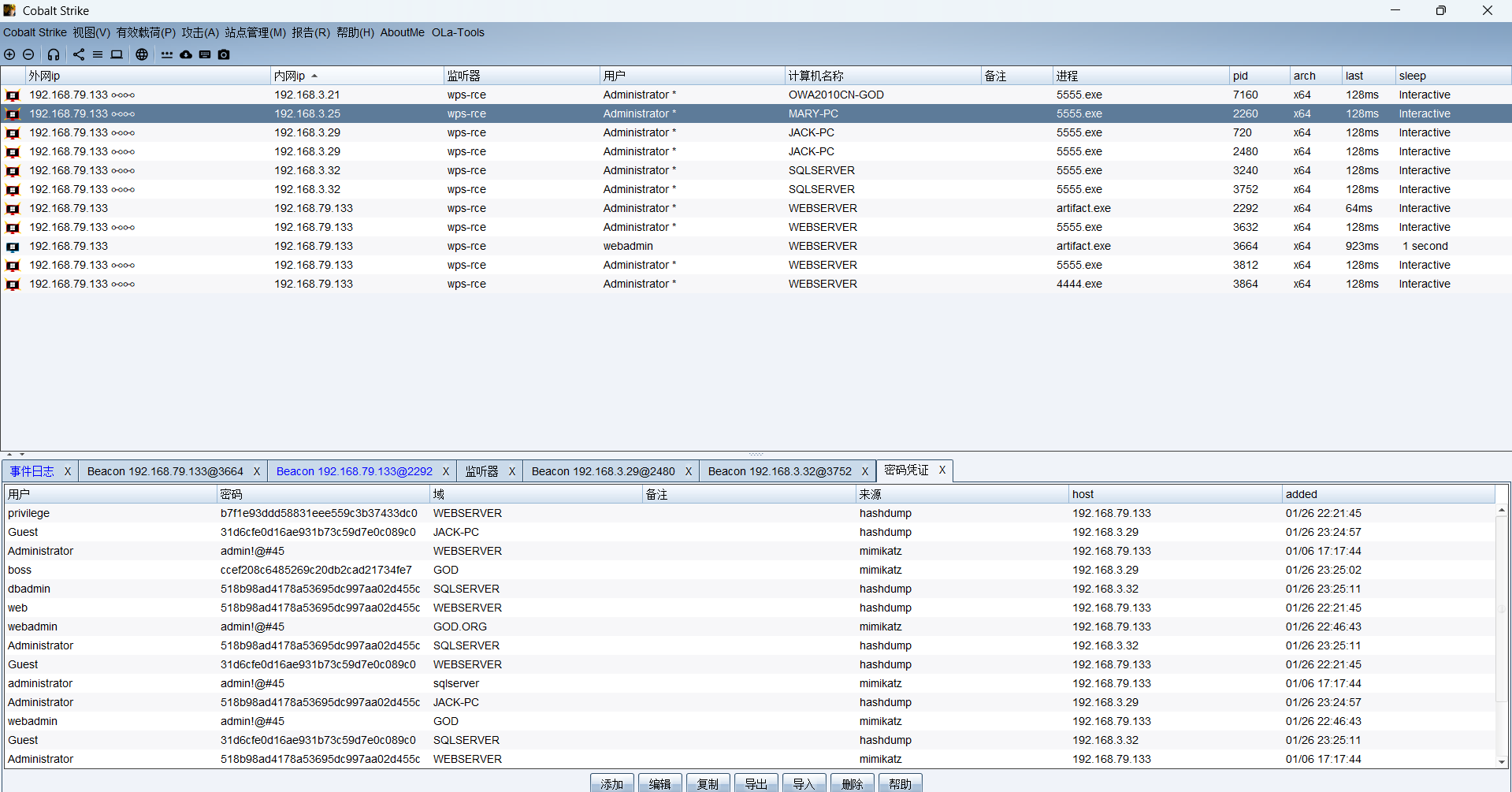This screenshot has height=792, width=1512.
Task: Click the 导入 button
Action: point(804,784)
